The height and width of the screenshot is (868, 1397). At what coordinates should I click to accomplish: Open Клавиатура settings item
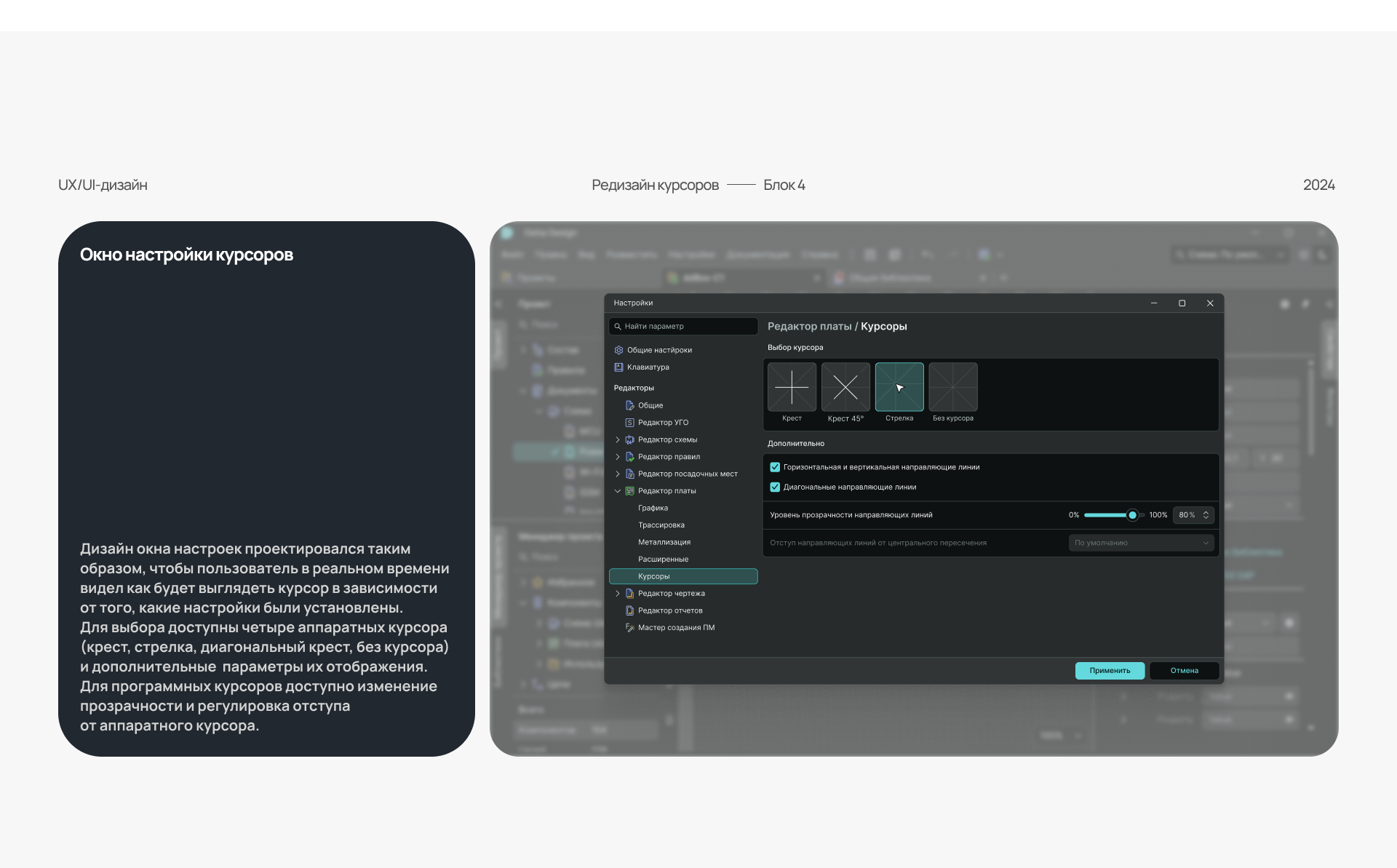coord(648,367)
